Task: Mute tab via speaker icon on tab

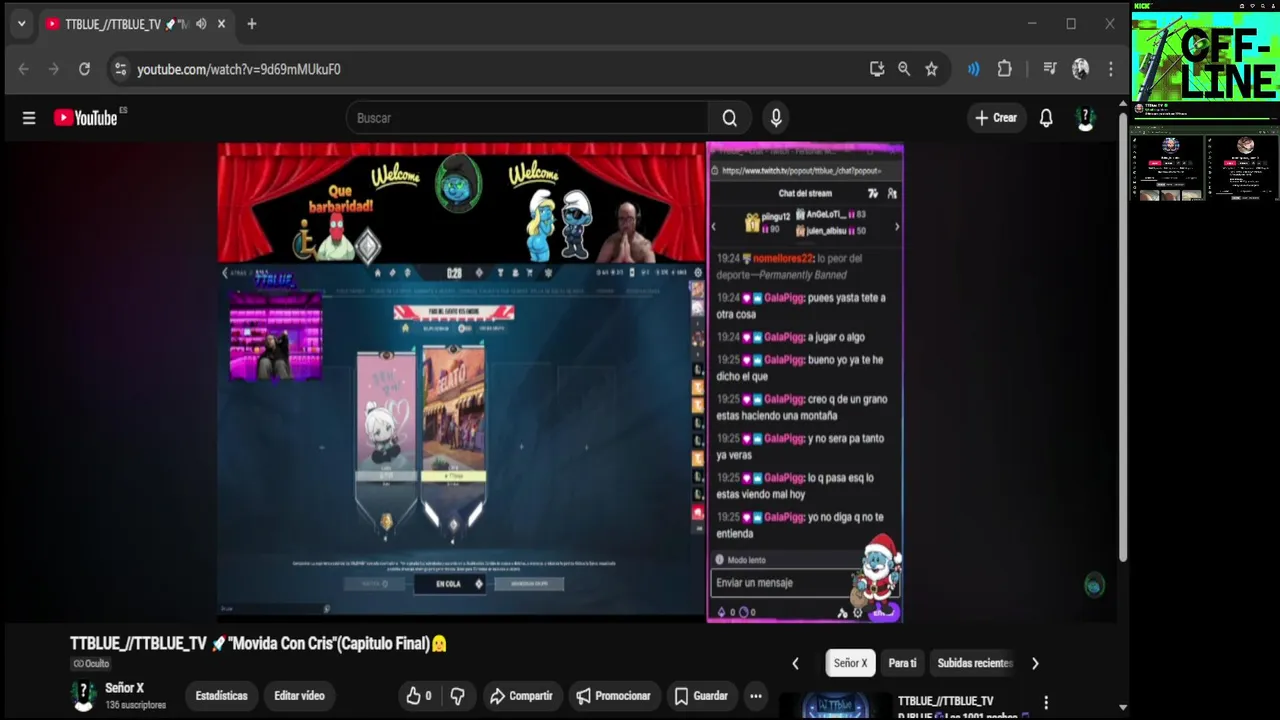Action: 201,24
